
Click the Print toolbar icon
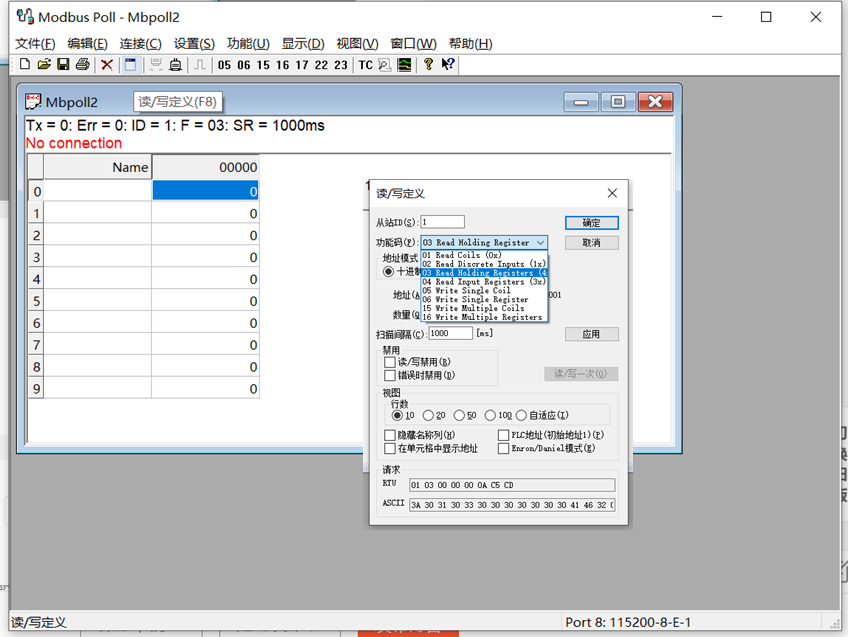(x=81, y=64)
